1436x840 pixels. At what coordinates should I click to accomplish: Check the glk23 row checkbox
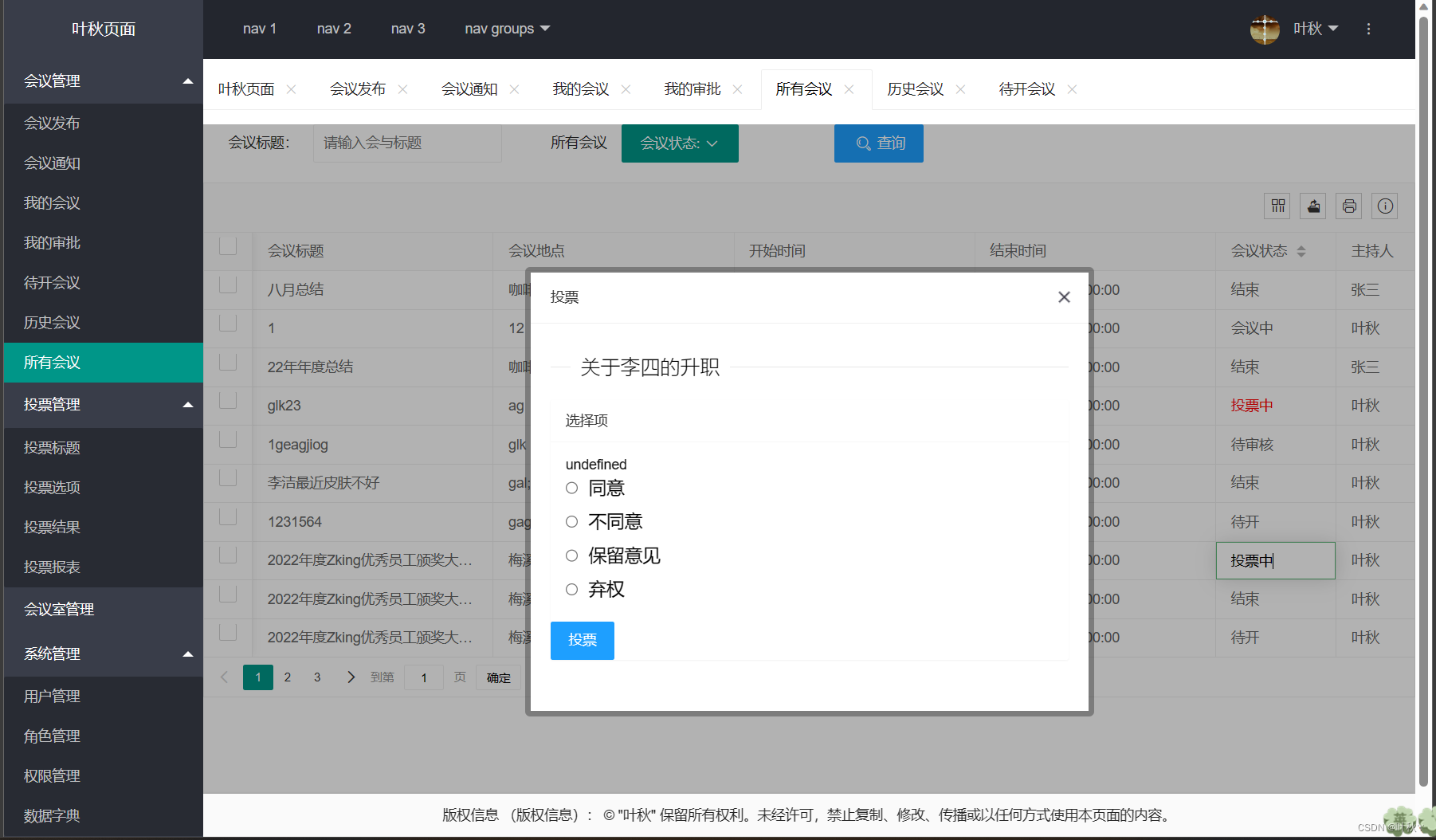pyautogui.click(x=228, y=400)
